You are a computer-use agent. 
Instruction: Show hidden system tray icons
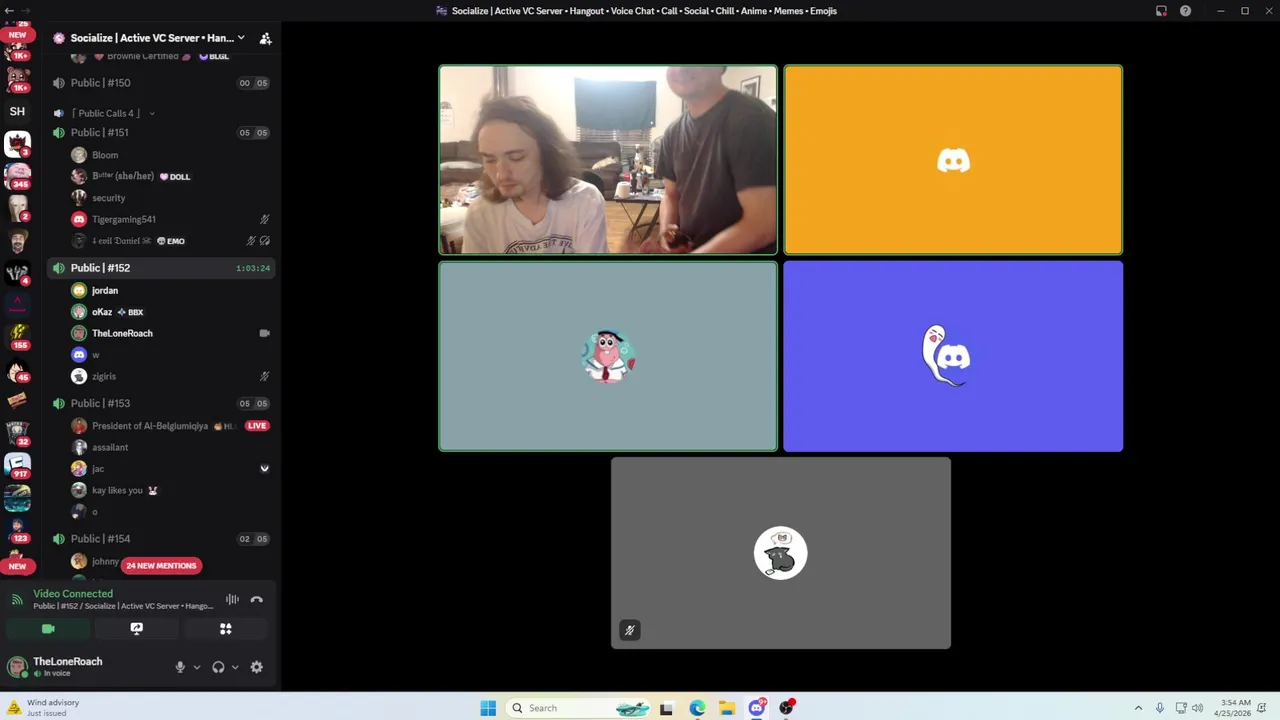pyautogui.click(x=1138, y=708)
